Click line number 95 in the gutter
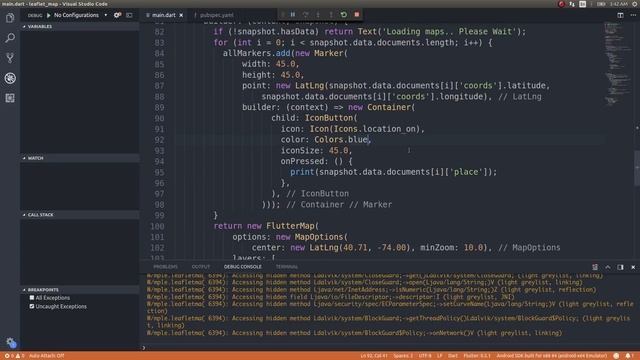The width and height of the screenshot is (640, 360). click(159, 172)
